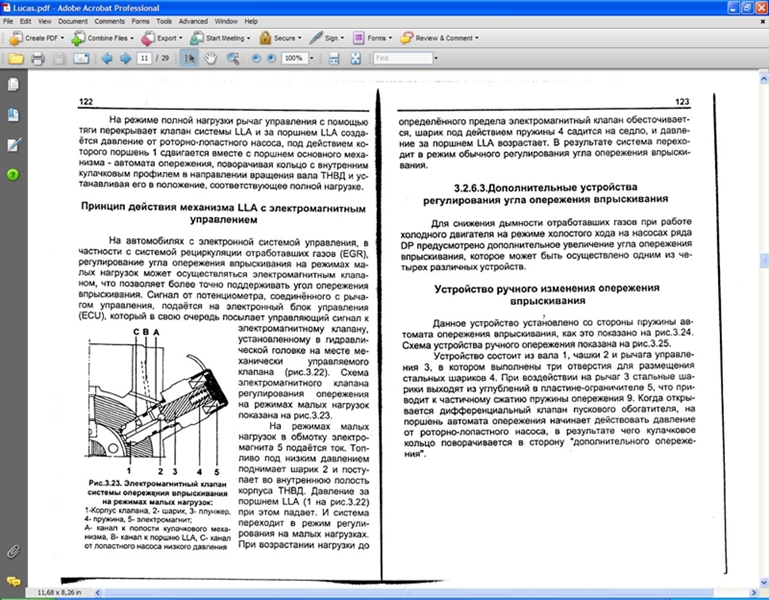Select the Hand tool
Viewport: 769px width, 600px height.
211,59
